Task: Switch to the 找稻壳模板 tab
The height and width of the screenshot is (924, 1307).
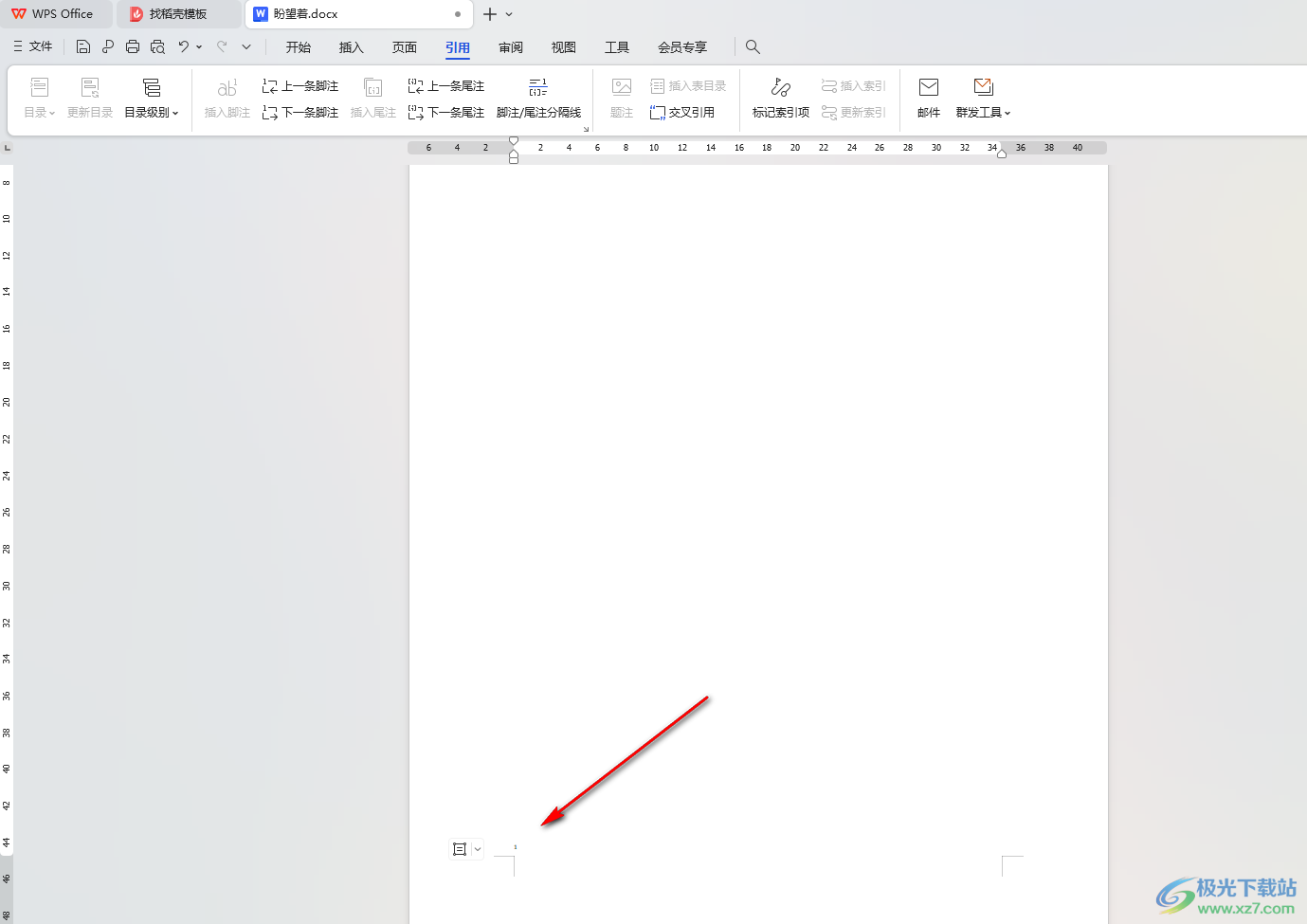Action: 177,14
